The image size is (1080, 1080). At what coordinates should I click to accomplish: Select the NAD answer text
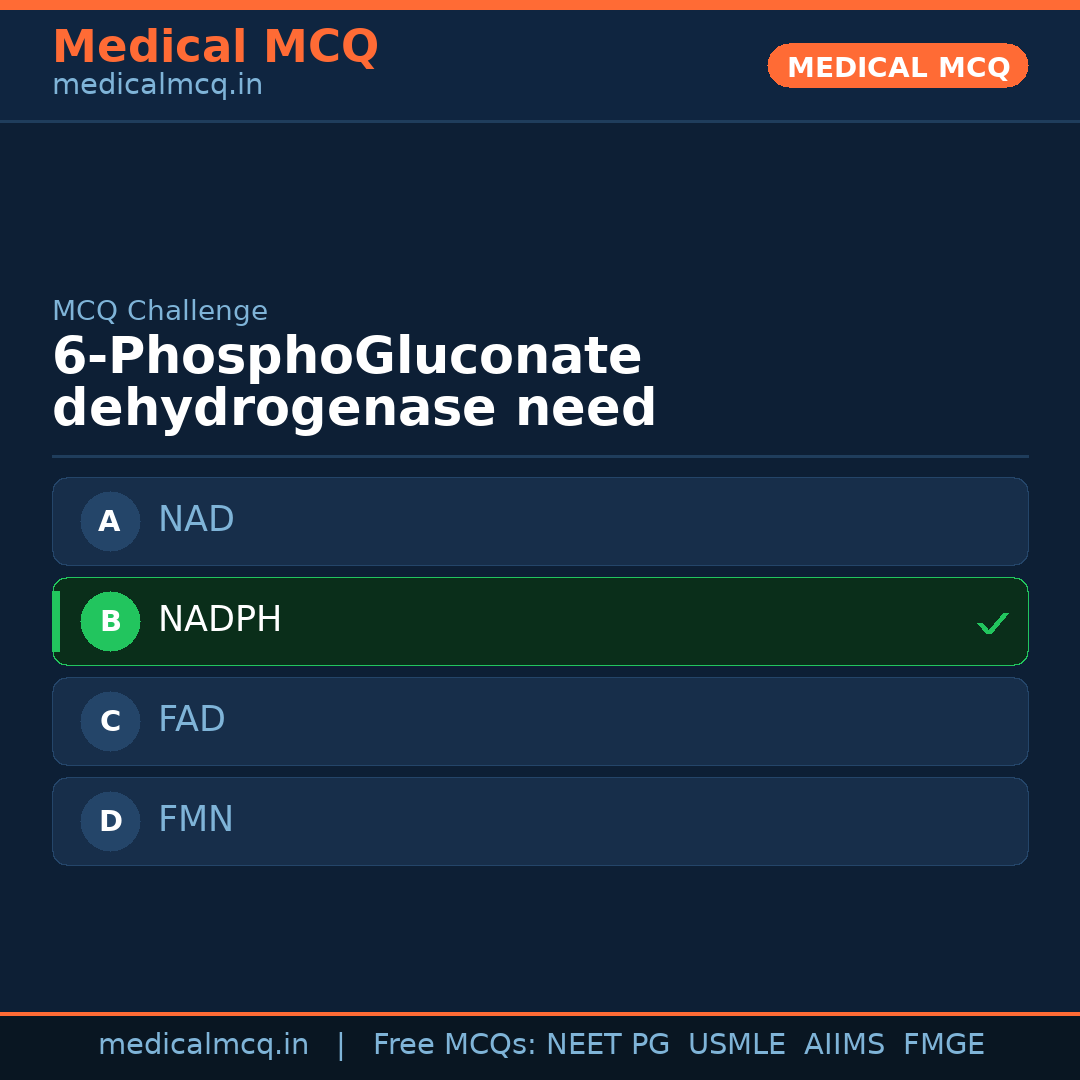(x=196, y=520)
